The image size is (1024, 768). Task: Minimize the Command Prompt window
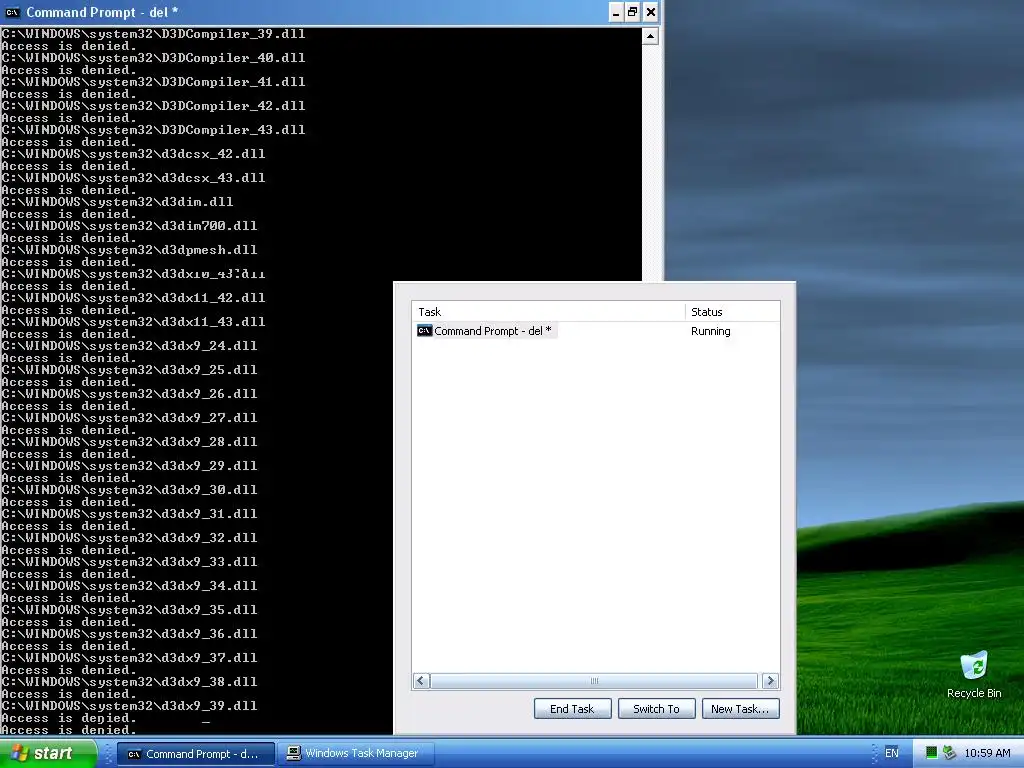(616, 12)
